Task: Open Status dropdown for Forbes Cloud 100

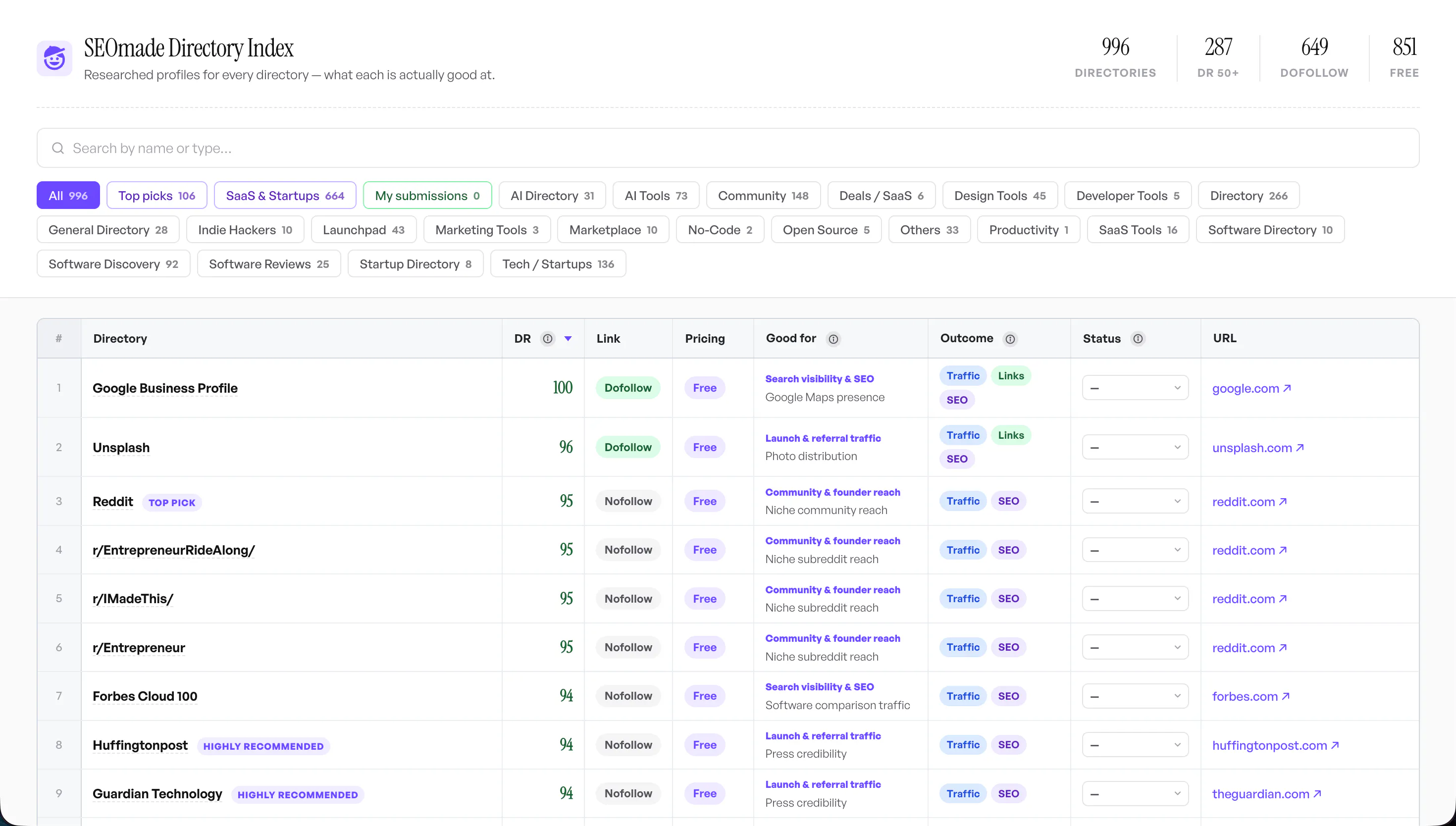Action: (1135, 696)
